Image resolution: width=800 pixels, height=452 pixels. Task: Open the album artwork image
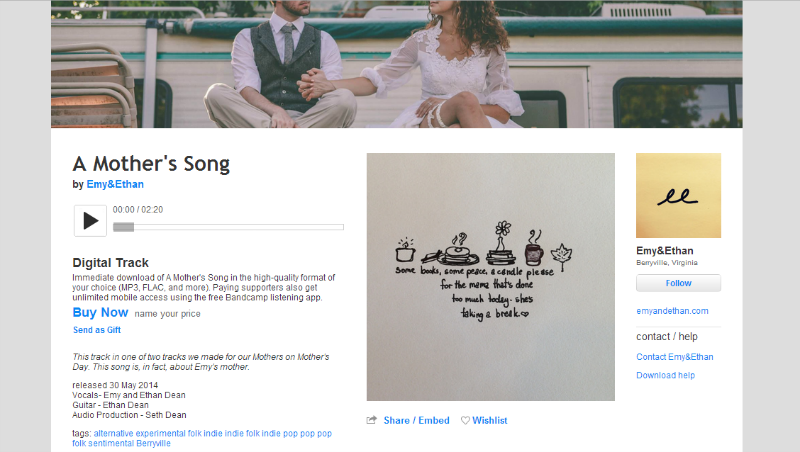click(x=490, y=277)
